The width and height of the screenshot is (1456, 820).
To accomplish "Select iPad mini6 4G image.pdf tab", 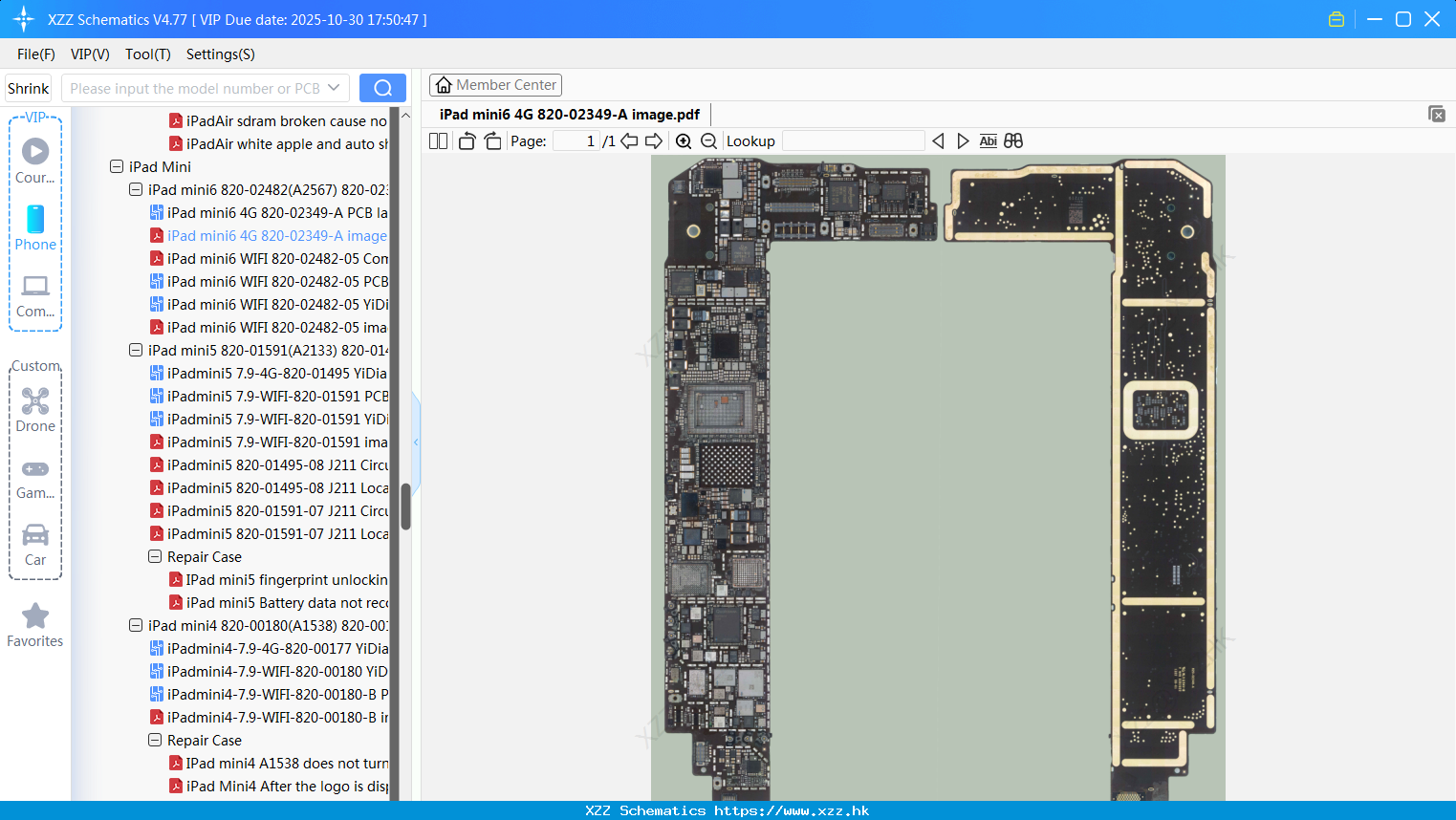I will tap(570, 114).
